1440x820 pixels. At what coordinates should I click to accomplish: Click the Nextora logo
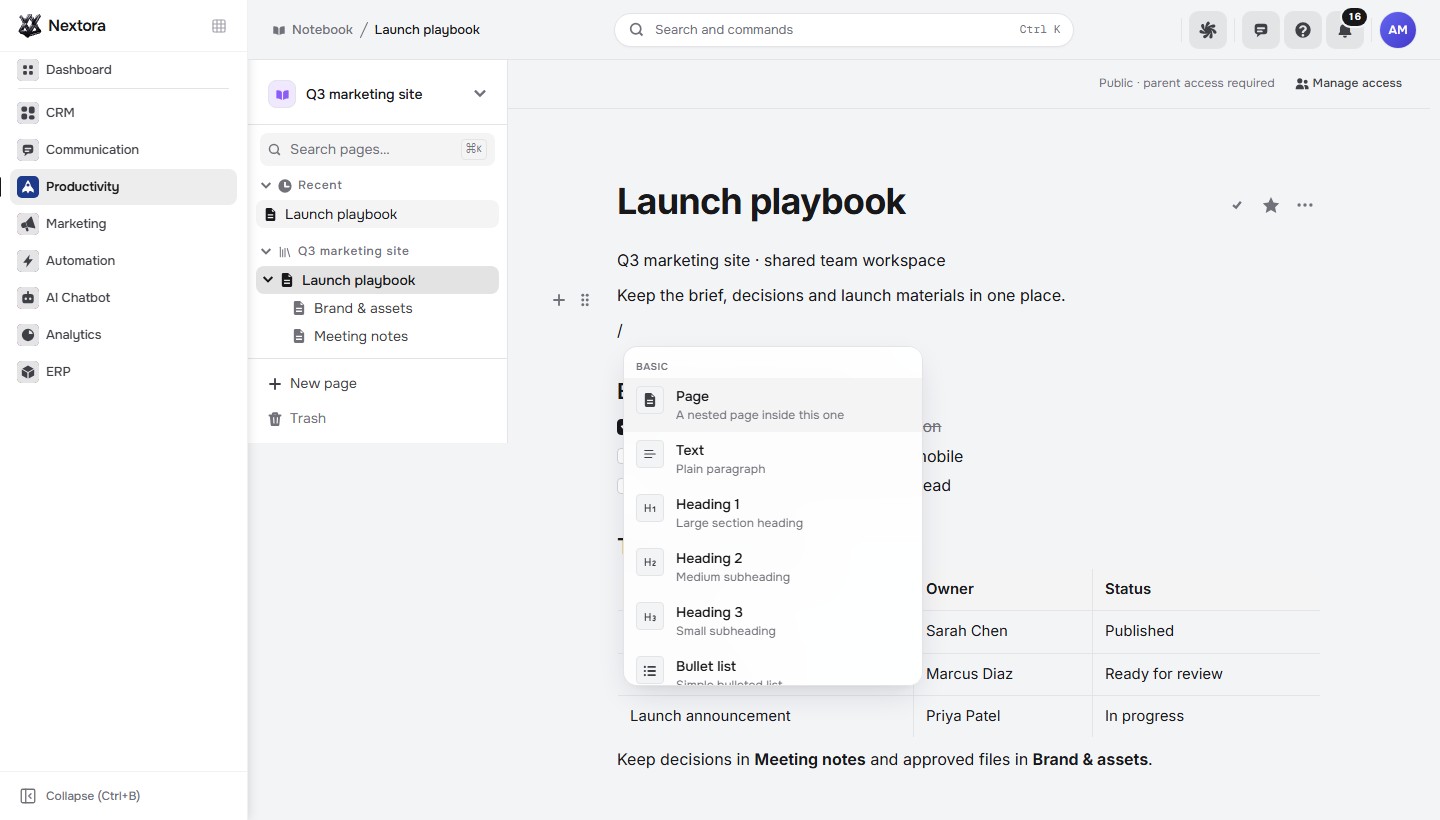[x=30, y=26]
